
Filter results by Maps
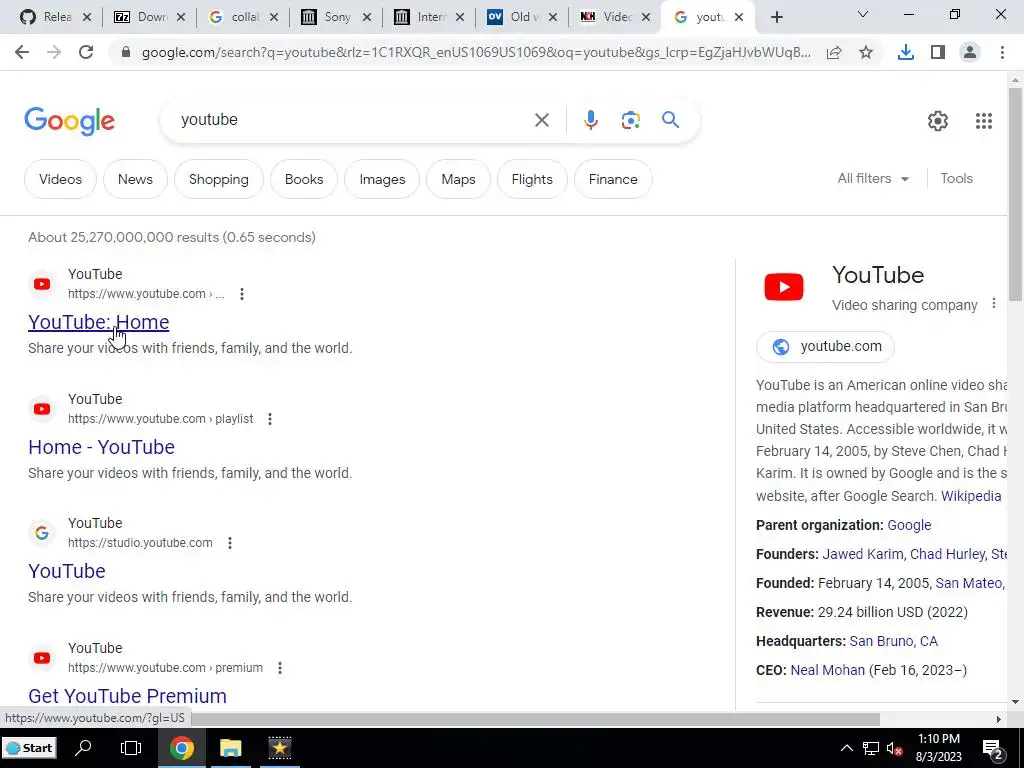click(458, 179)
